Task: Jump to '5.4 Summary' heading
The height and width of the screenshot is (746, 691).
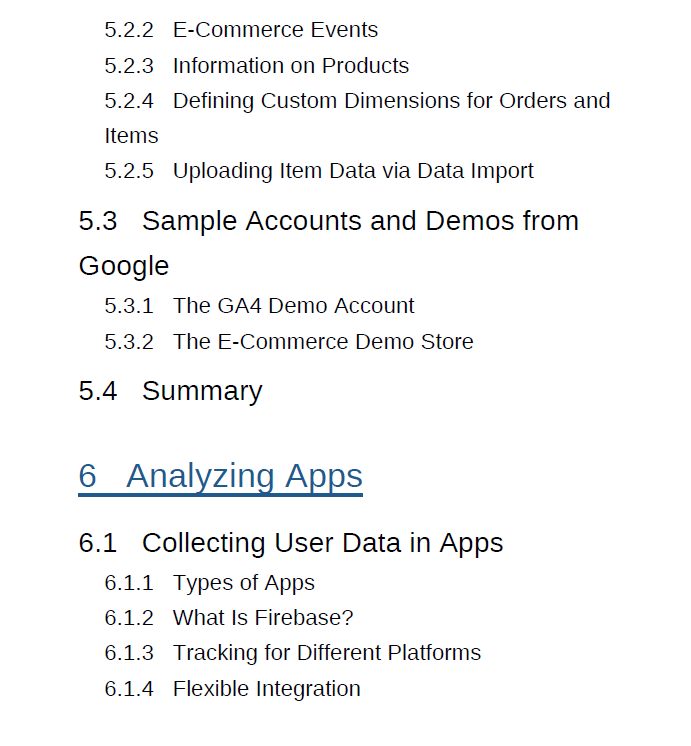Action: click(x=170, y=391)
